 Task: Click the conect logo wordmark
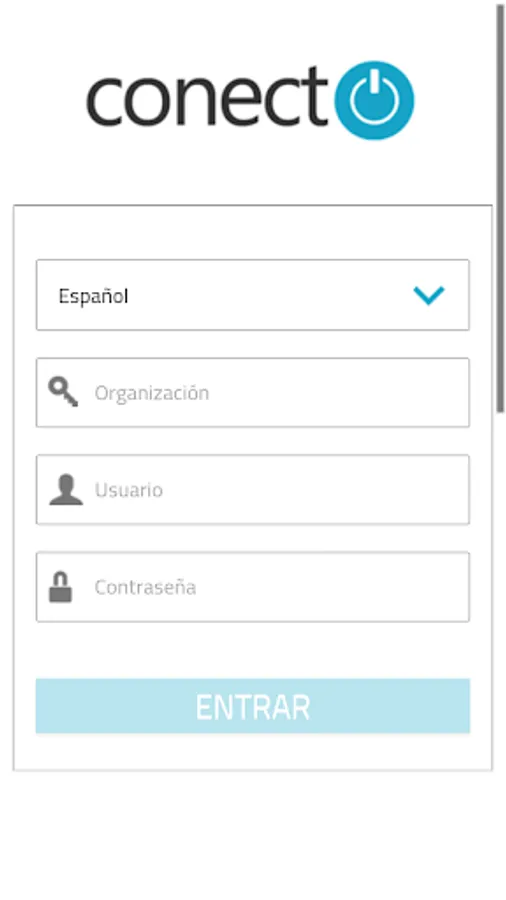[207, 98]
